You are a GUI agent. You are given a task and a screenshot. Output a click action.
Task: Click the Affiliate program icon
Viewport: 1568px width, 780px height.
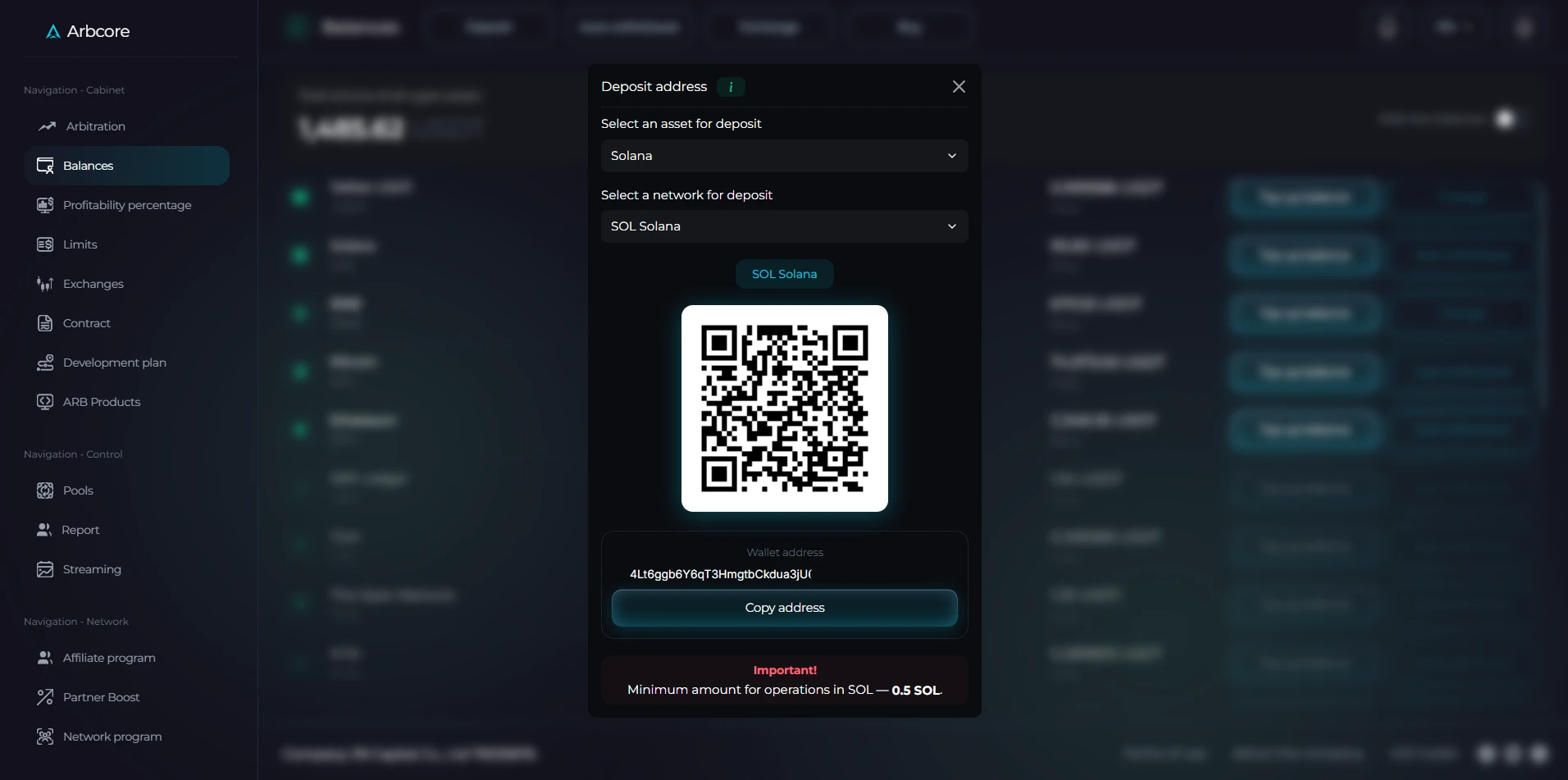coord(45,658)
